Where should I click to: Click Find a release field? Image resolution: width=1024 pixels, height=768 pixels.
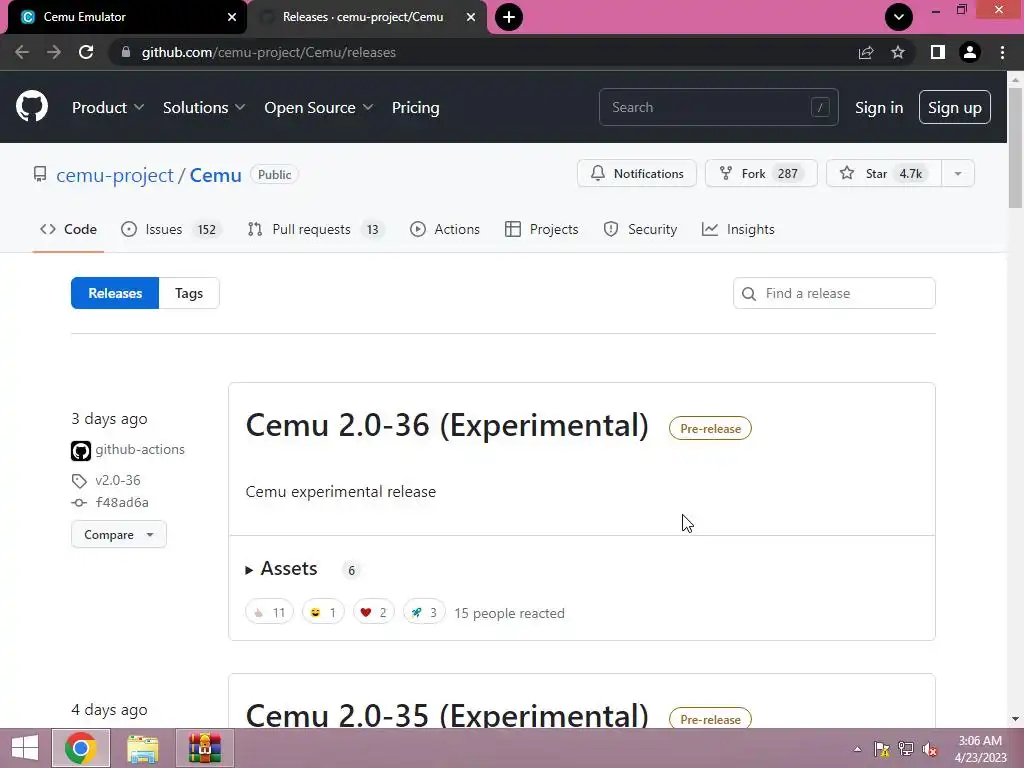tap(834, 293)
